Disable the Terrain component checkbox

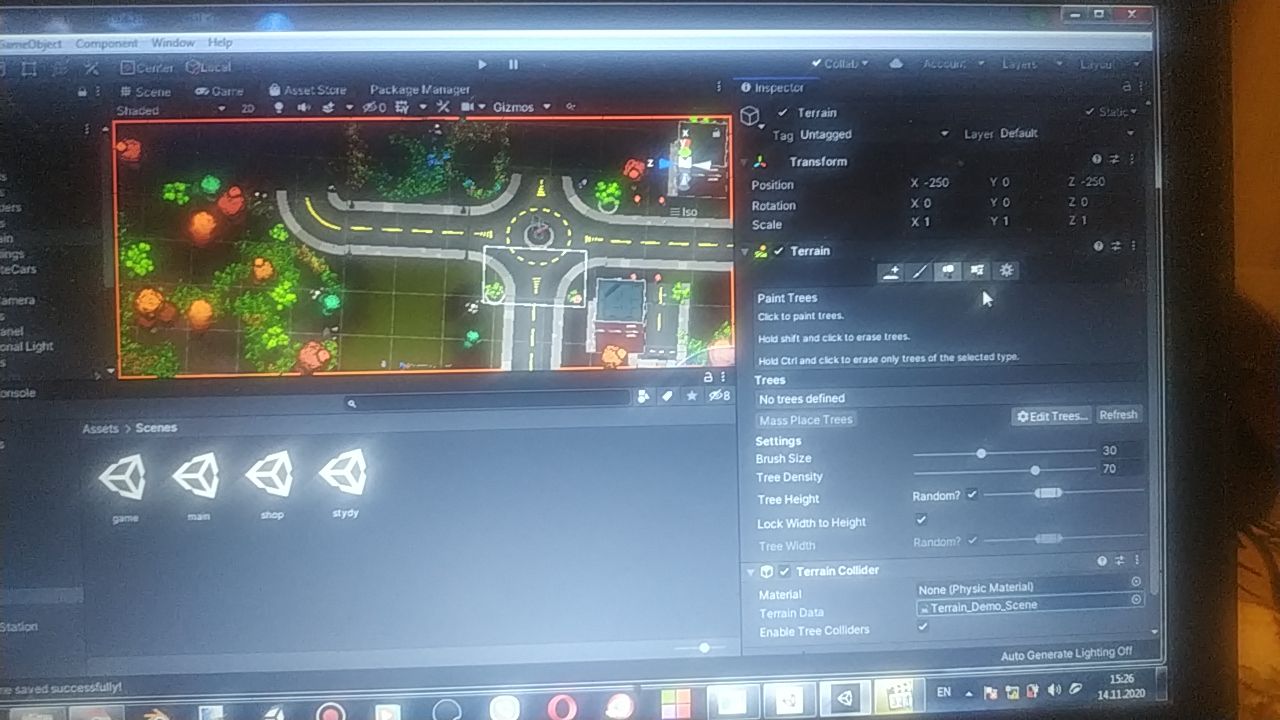point(779,251)
